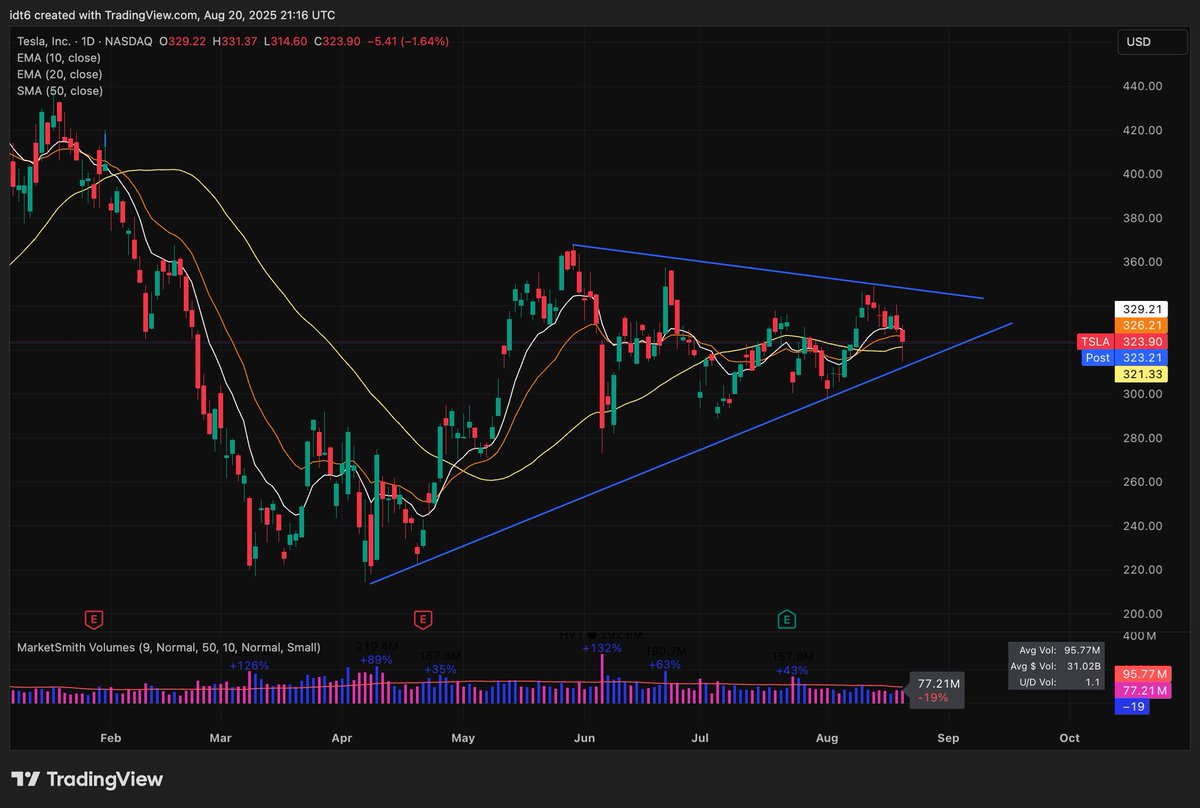Click the Avg Vol: 95.77M stat
This screenshot has height=808, width=1200.
click(x=1060, y=648)
